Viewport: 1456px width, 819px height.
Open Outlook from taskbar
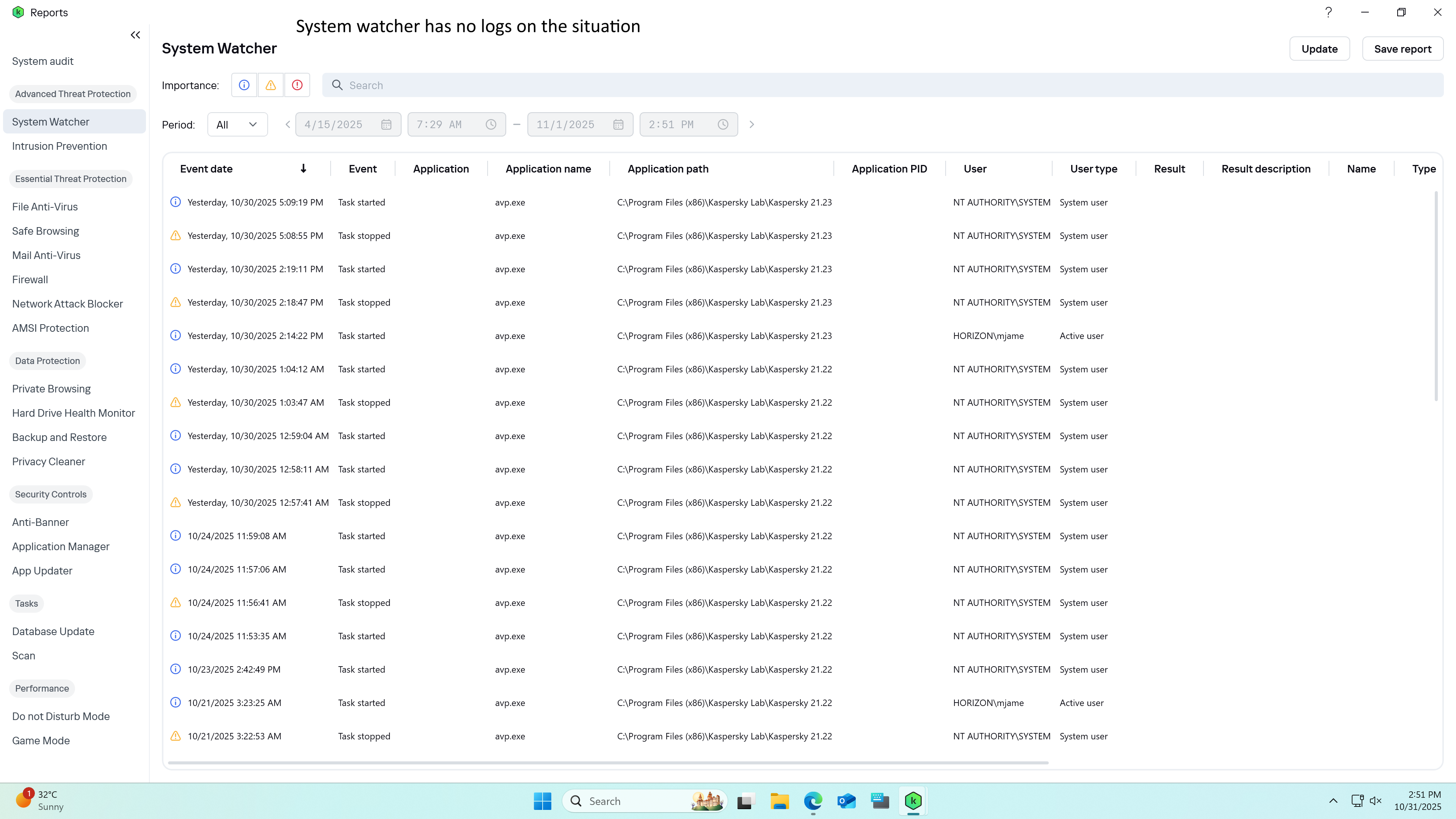click(846, 801)
